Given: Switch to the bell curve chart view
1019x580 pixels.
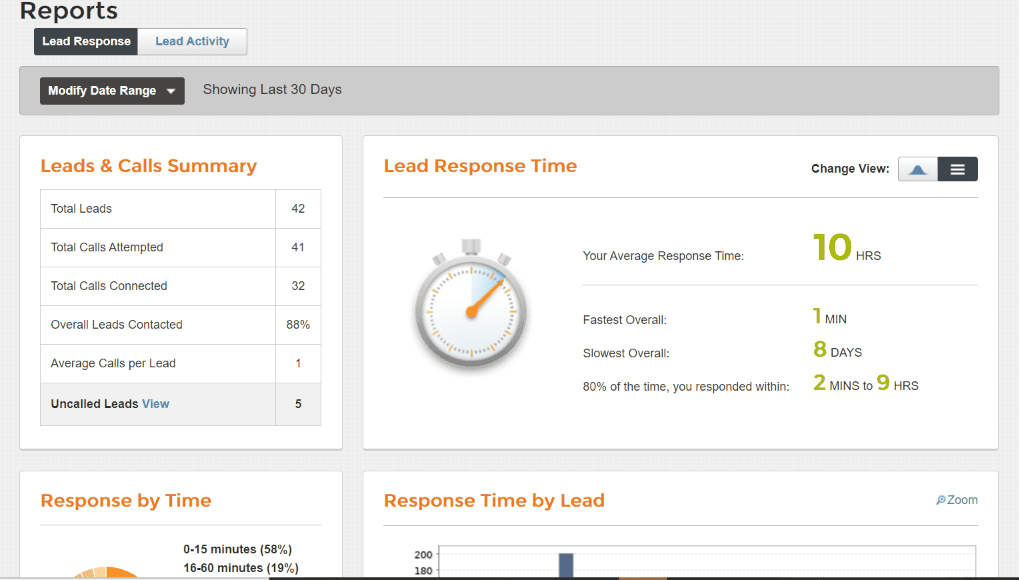Looking at the screenshot, I should point(918,169).
